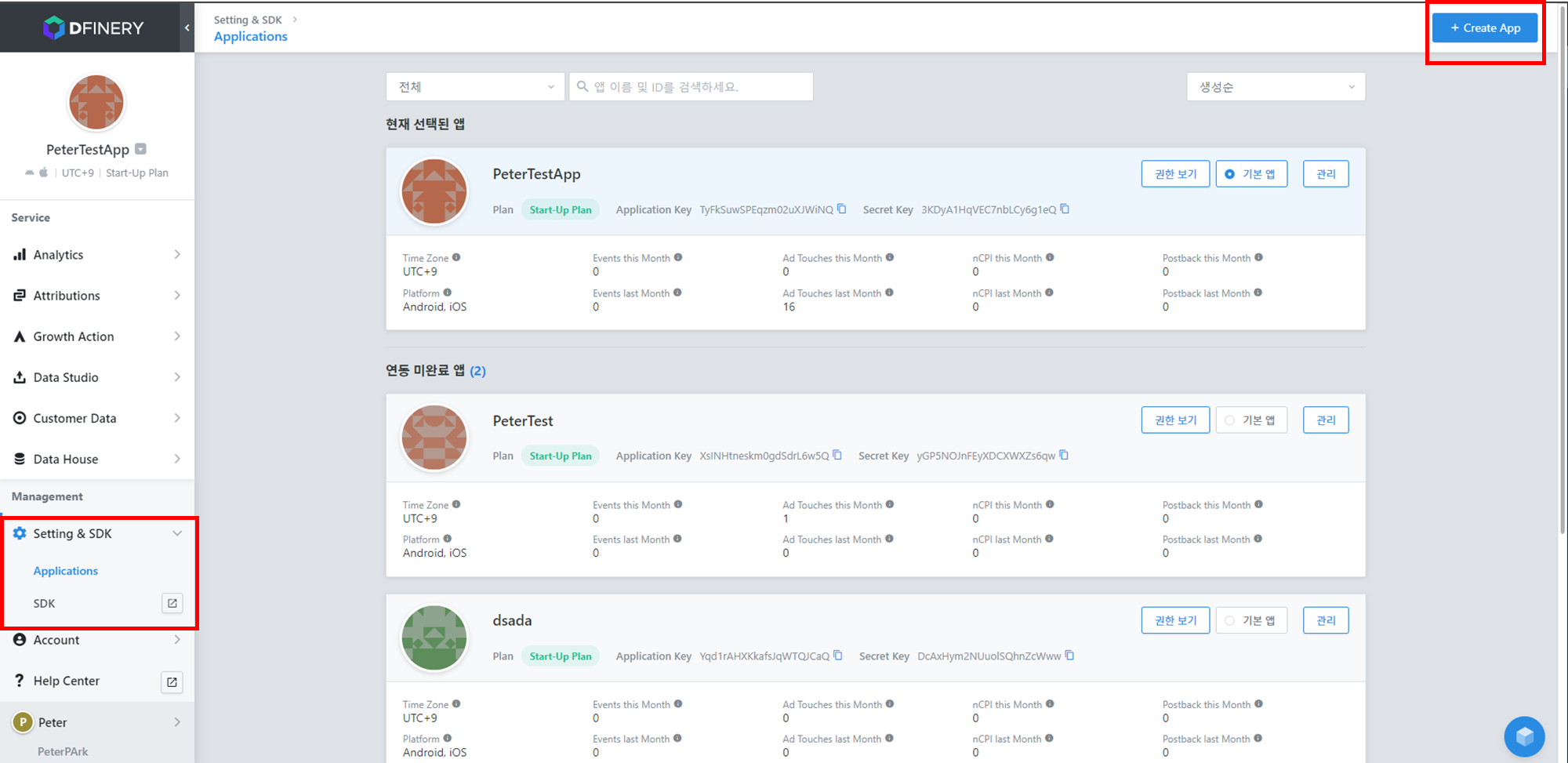1568x763 pixels.
Task: Open the 생성순 sort dropdown
Action: point(1276,86)
